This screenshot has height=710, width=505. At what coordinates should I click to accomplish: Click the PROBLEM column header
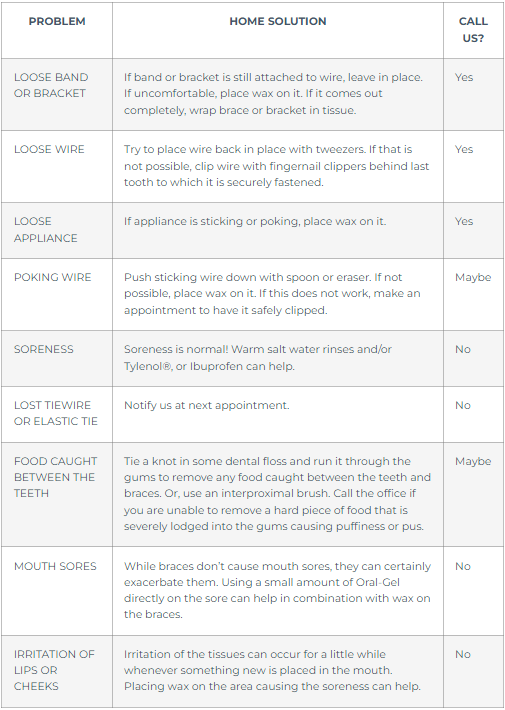[x=57, y=21]
